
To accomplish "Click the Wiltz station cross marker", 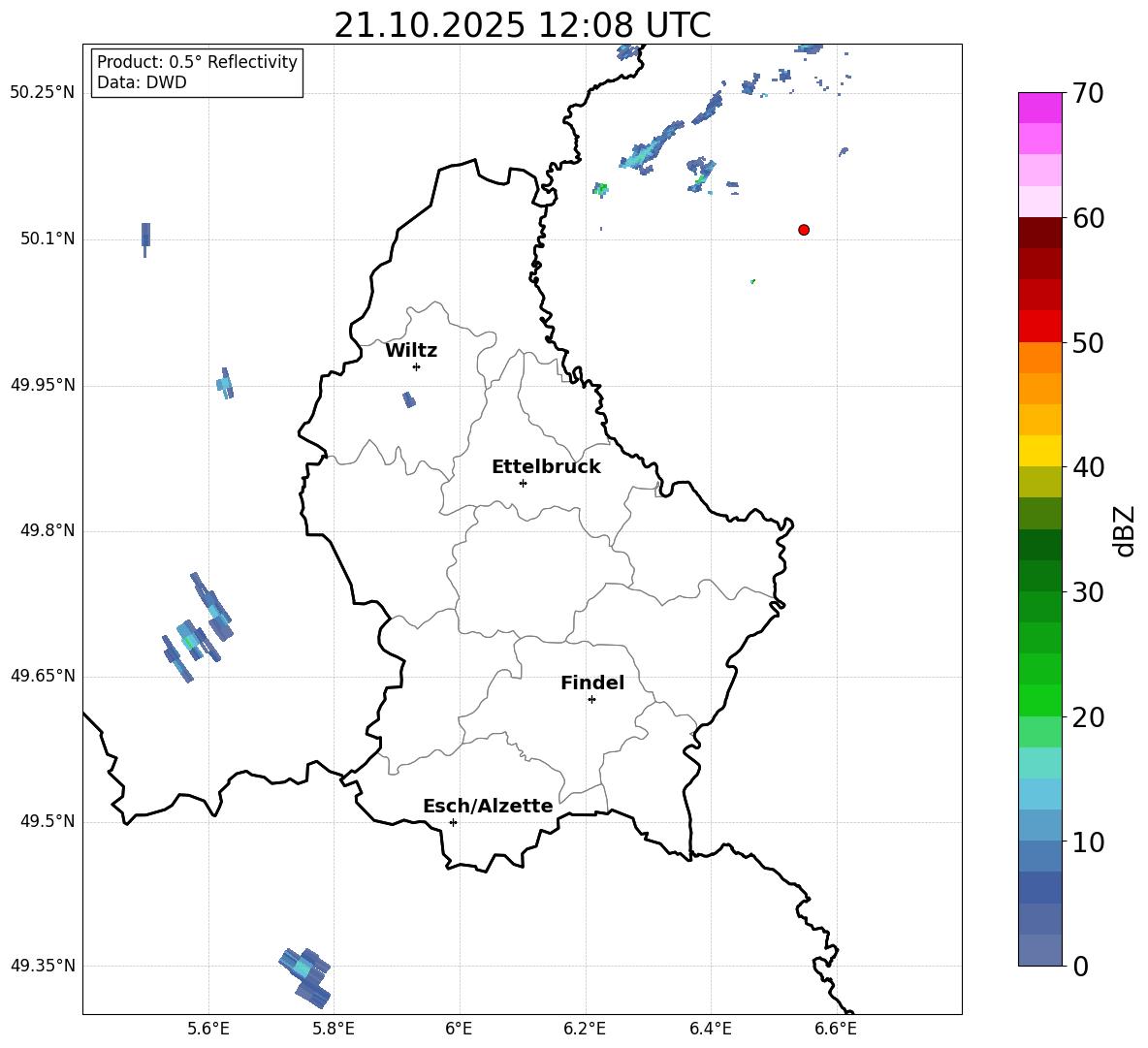I will click(x=417, y=366).
